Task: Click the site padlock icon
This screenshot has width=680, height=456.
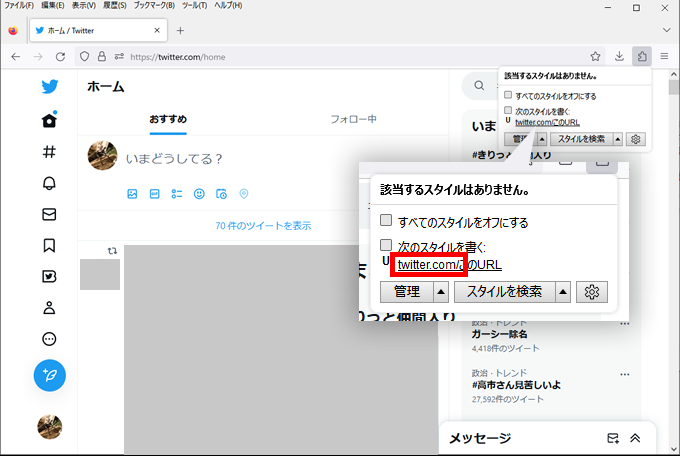Action: pyautogui.click(x=101, y=56)
